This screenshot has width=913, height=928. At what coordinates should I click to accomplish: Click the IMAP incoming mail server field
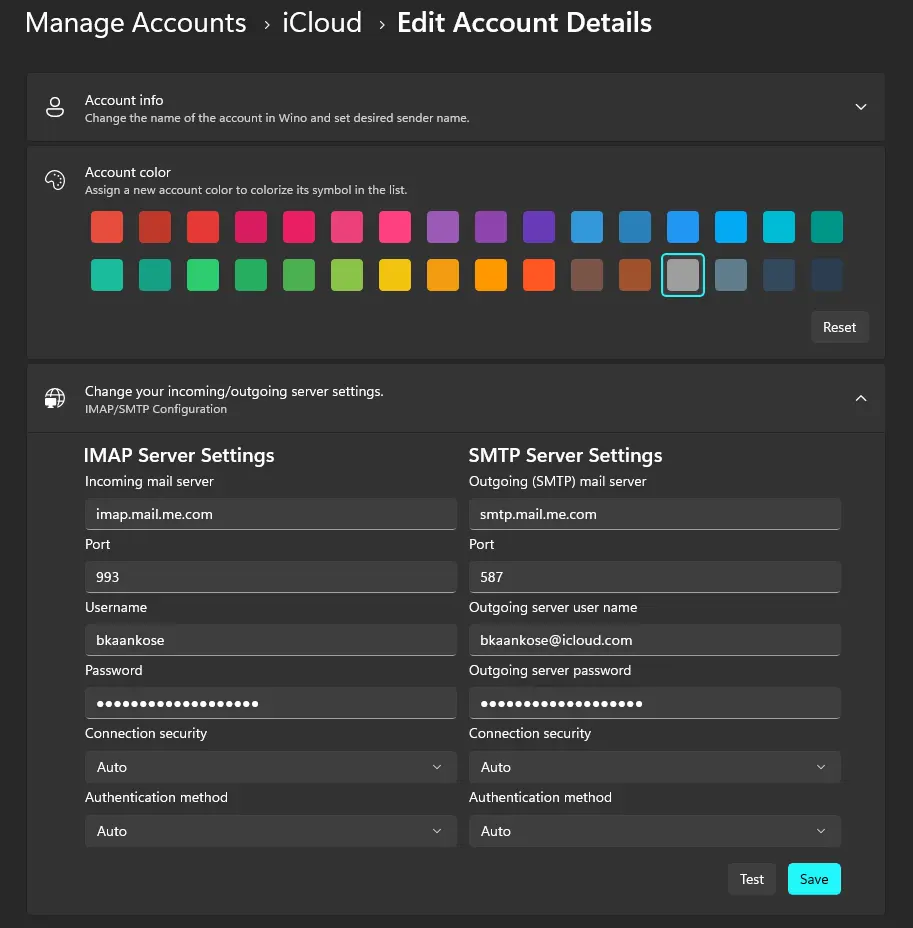tap(270, 513)
